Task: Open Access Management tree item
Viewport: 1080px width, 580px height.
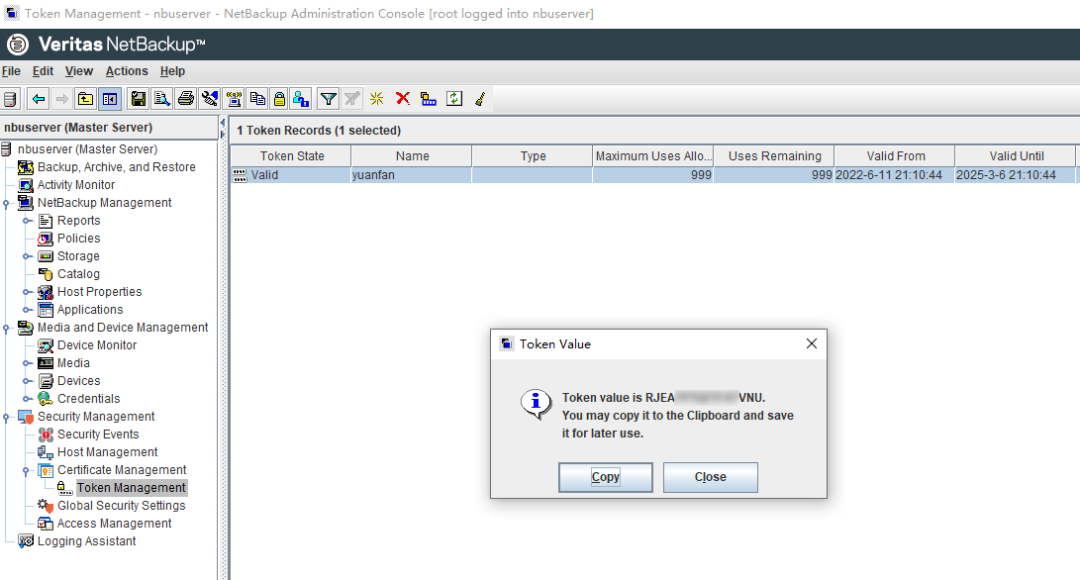Action: pyautogui.click(x=114, y=524)
